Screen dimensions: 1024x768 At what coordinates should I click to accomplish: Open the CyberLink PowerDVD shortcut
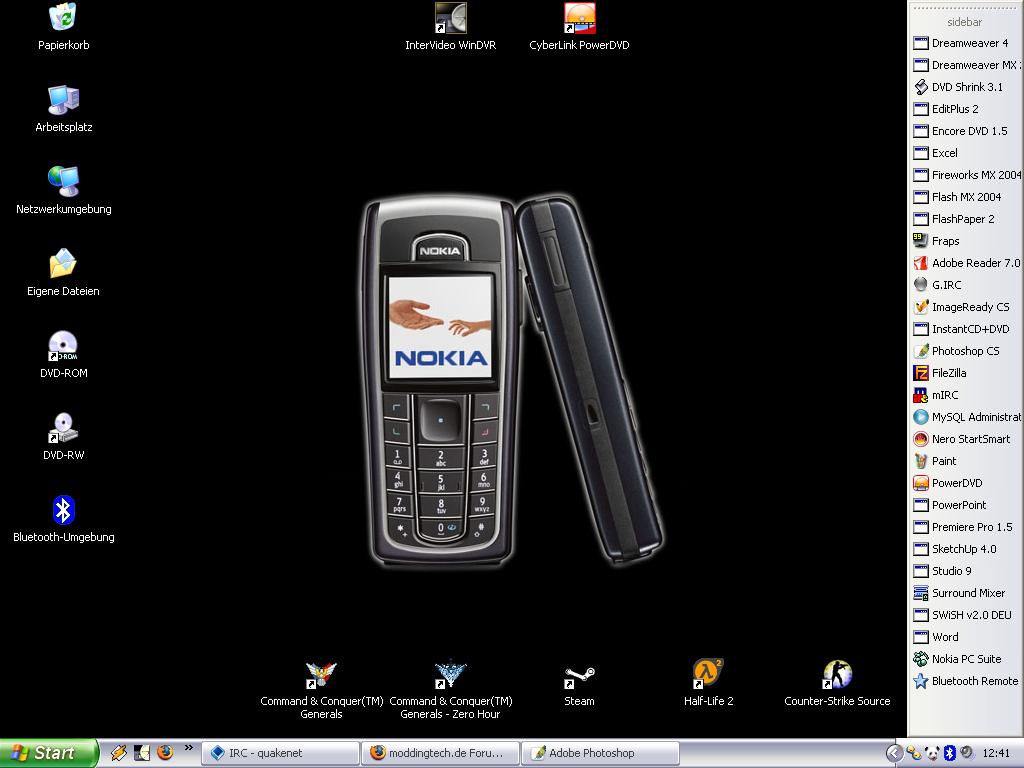(579, 19)
